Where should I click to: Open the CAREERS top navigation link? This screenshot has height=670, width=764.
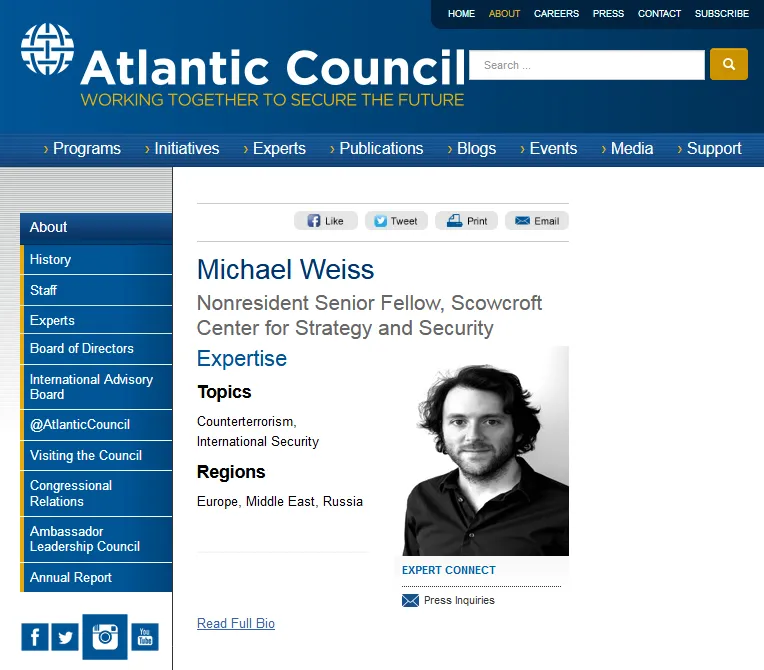click(x=556, y=14)
